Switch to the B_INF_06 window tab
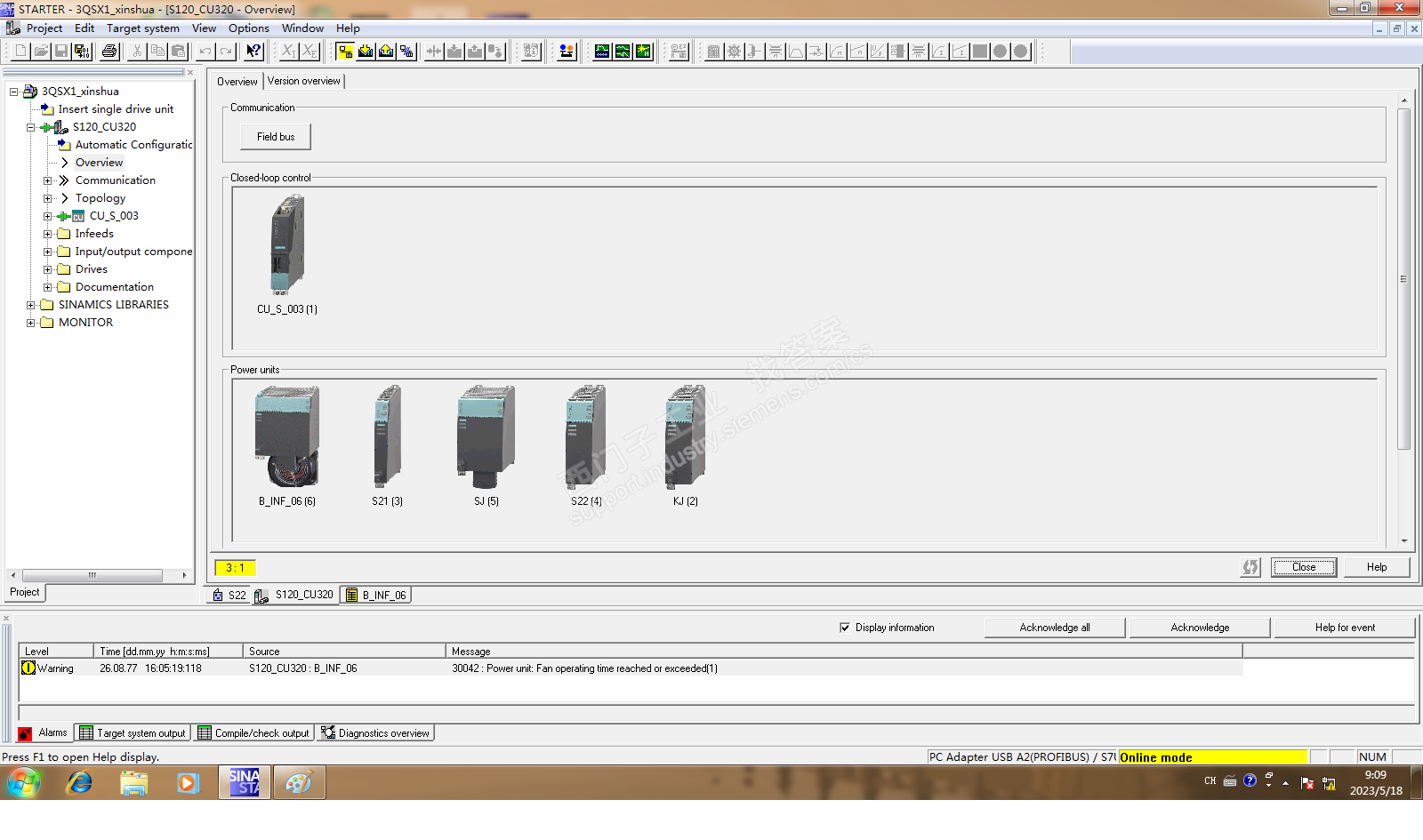 [376, 596]
